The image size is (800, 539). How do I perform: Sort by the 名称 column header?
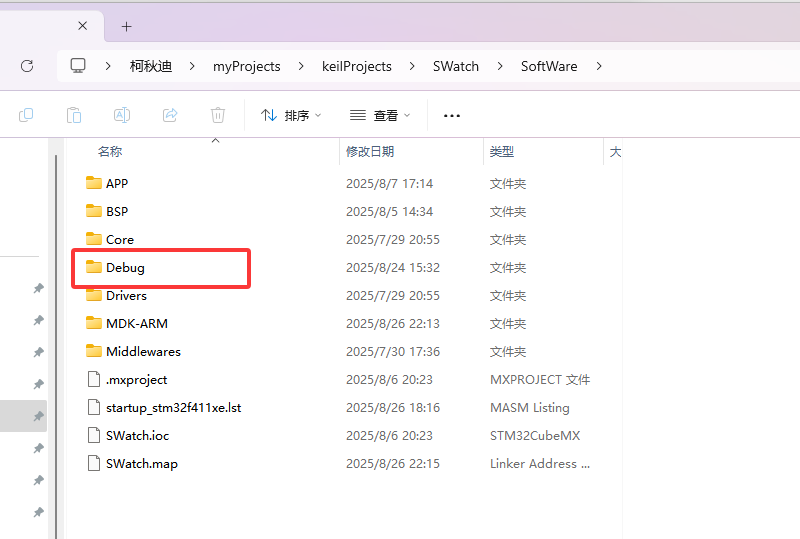pos(110,152)
